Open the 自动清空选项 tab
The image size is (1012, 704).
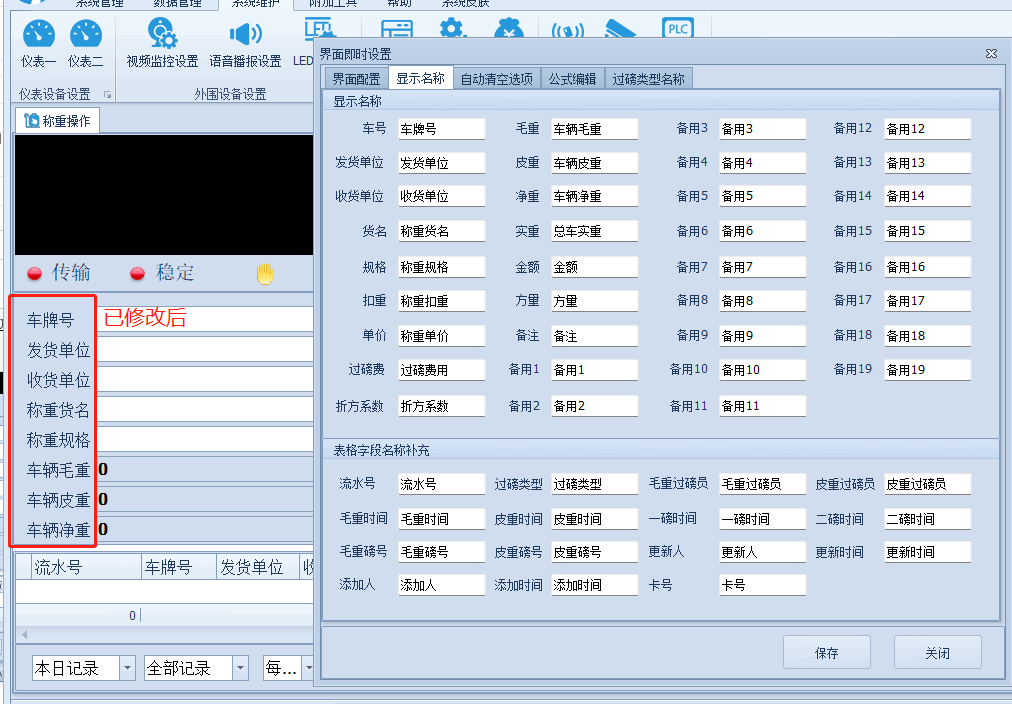pos(496,79)
